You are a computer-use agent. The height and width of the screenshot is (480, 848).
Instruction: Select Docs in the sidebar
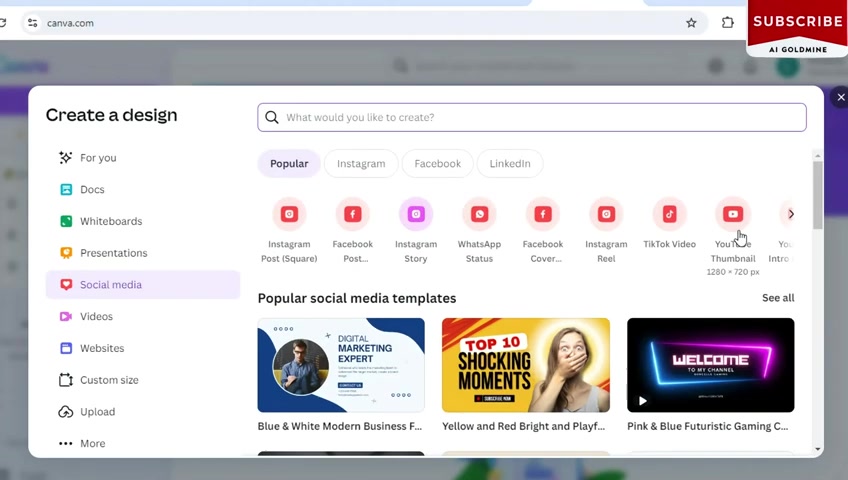(x=143, y=190)
